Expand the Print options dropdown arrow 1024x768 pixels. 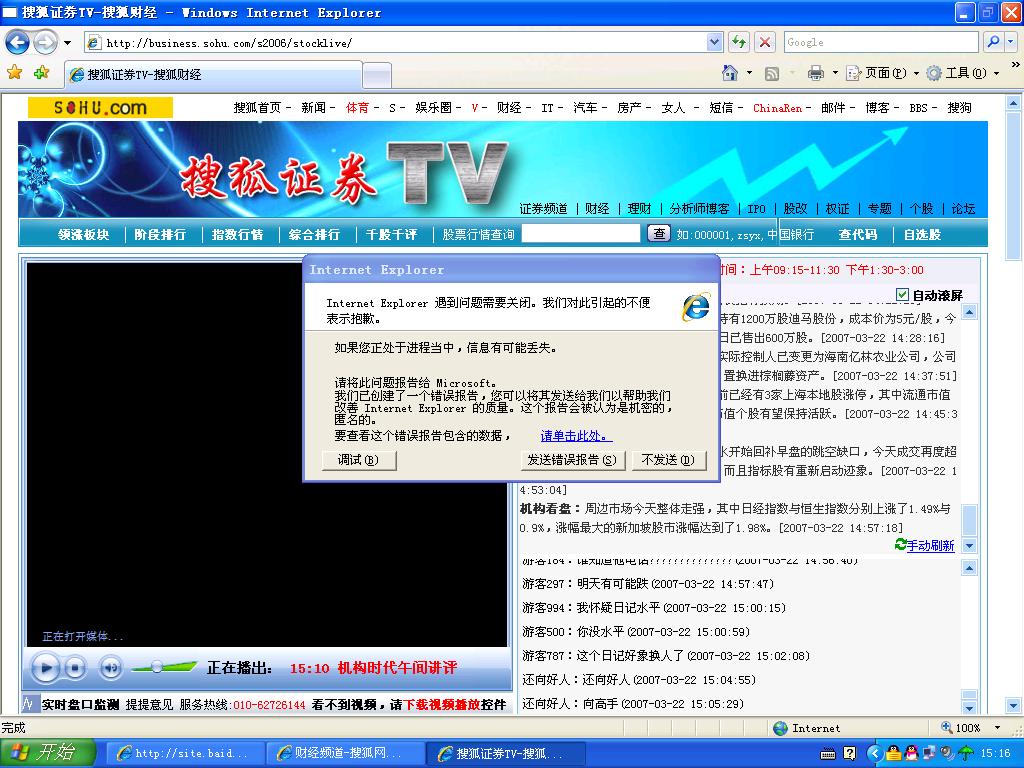pyautogui.click(x=835, y=72)
